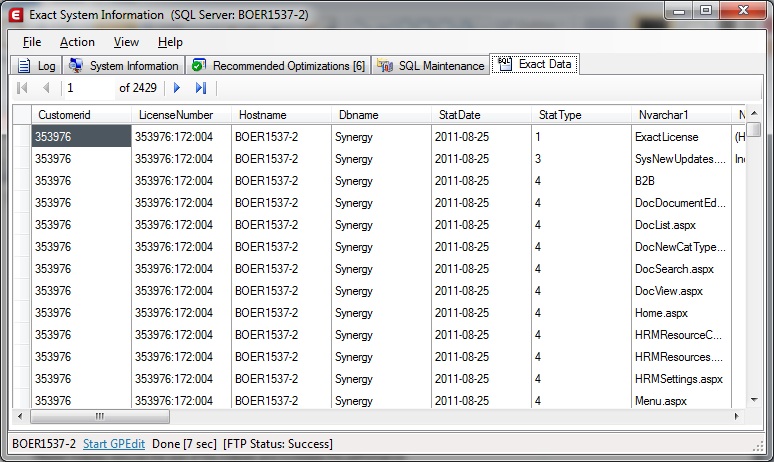This screenshot has width=774, height=462.
Task: Click the current record number field
Action: pos(89,88)
